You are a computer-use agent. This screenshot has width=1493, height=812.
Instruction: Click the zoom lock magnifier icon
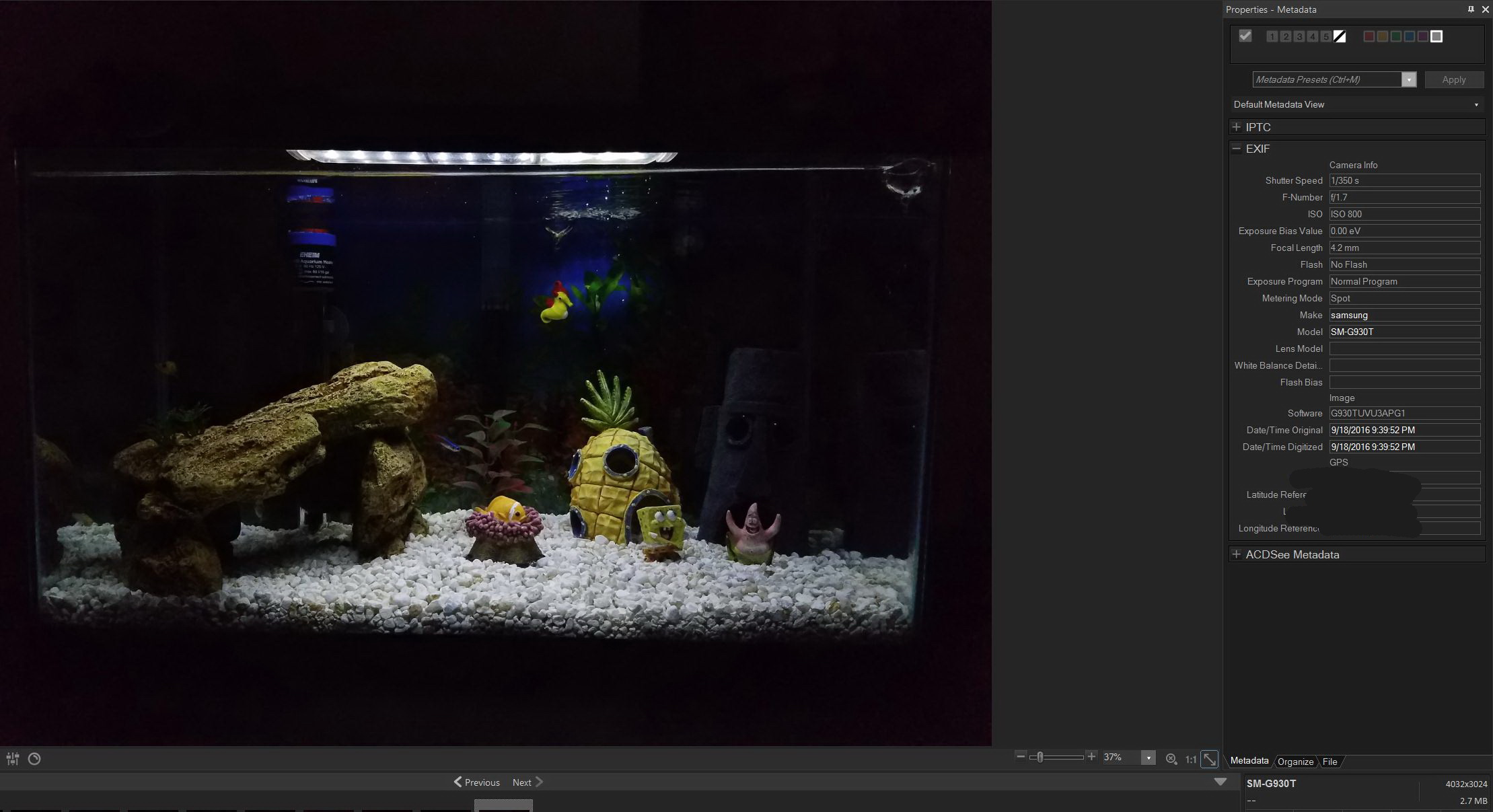[x=1171, y=759]
